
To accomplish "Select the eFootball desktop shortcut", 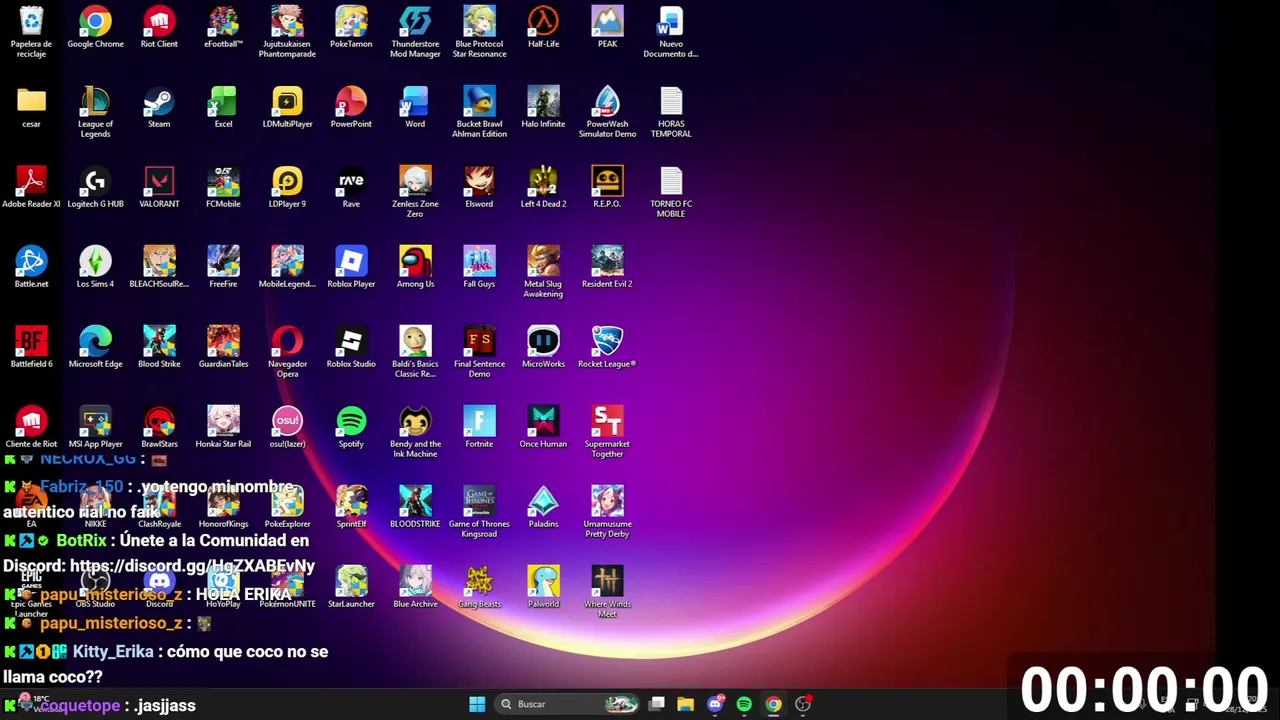I will tap(223, 28).
